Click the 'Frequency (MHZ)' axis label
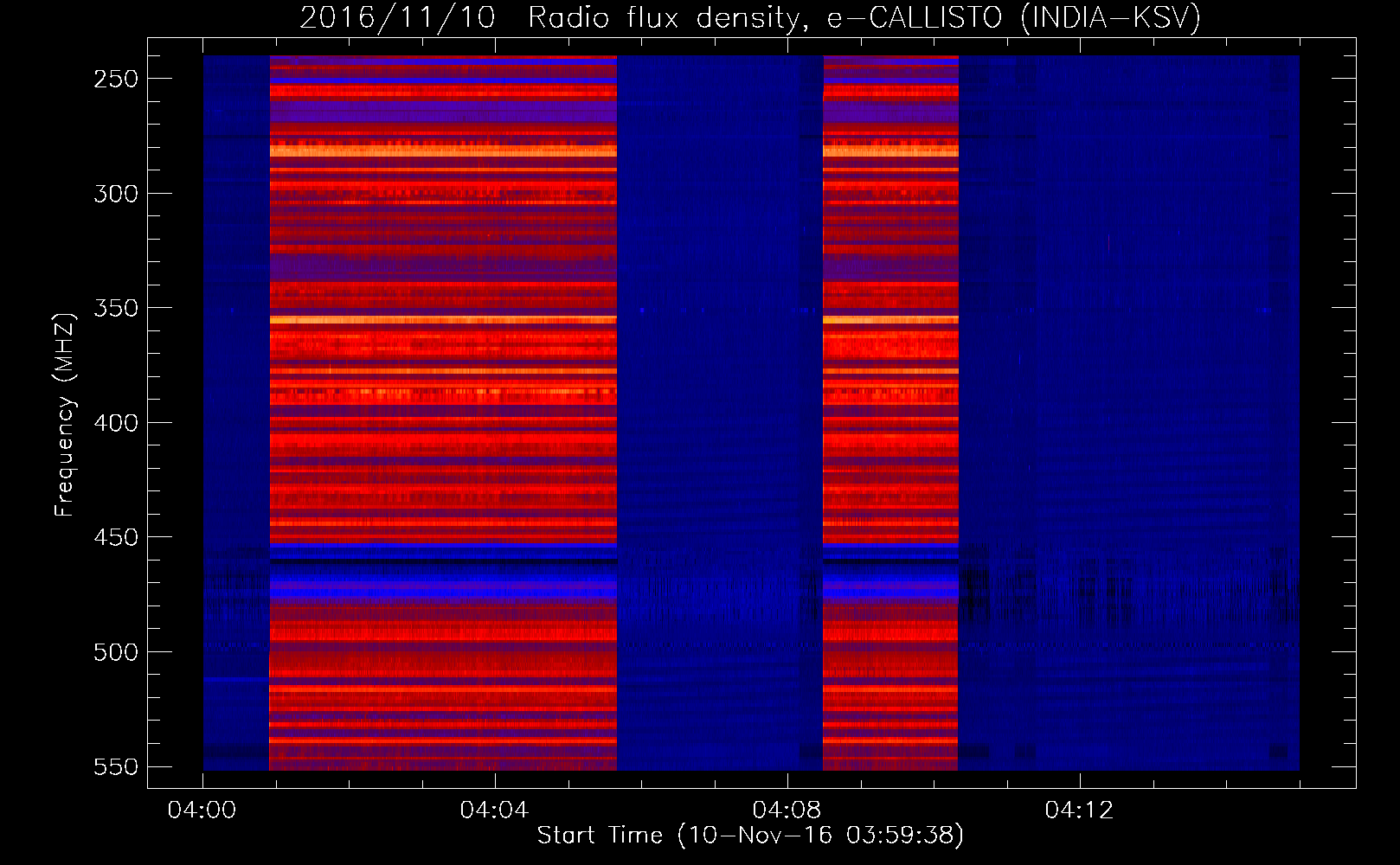The width and height of the screenshot is (1400, 865). (65, 415)
